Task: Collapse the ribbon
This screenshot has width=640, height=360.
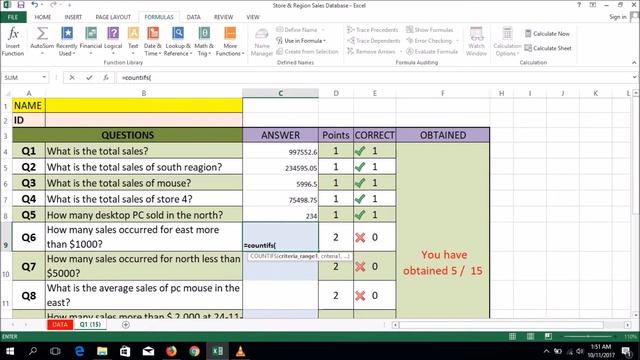Action: pos(634,62)
